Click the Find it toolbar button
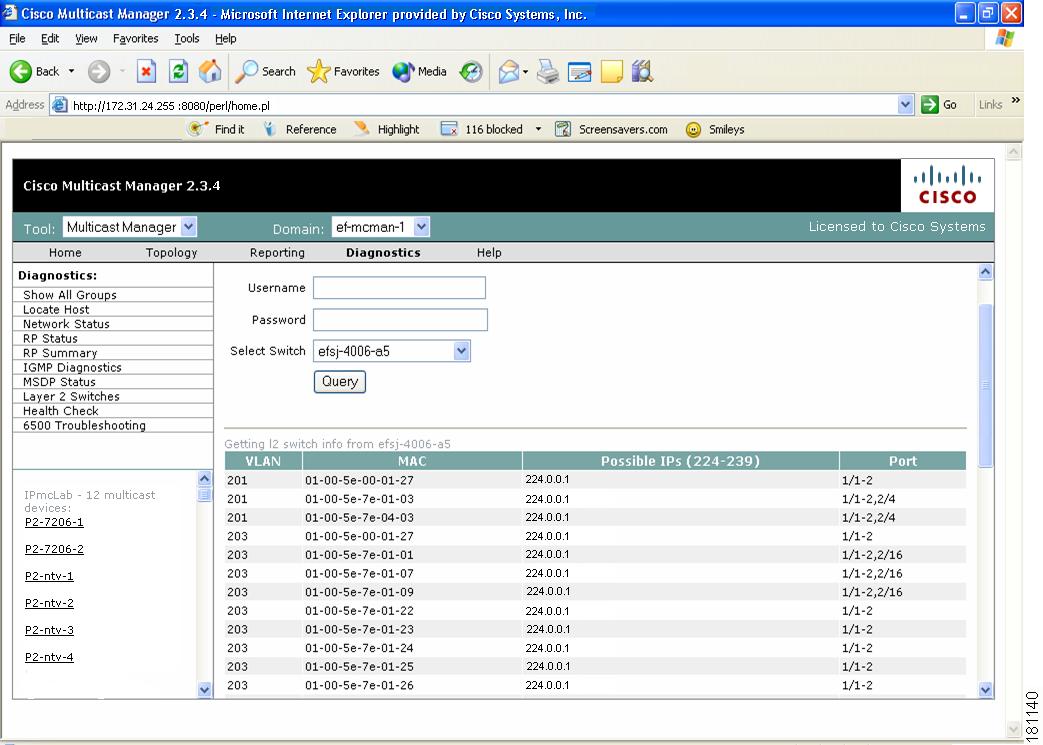Screen dimensions: 1043x745 (x=216, y=129)
